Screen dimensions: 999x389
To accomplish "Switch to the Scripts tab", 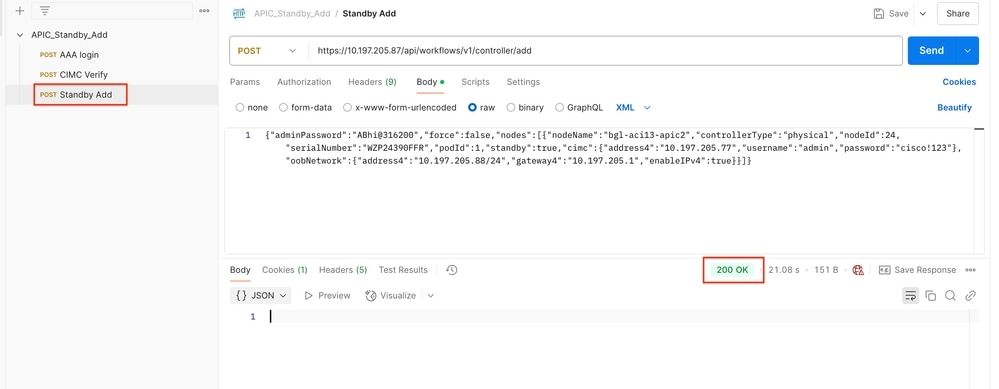I will click(475, 82).
